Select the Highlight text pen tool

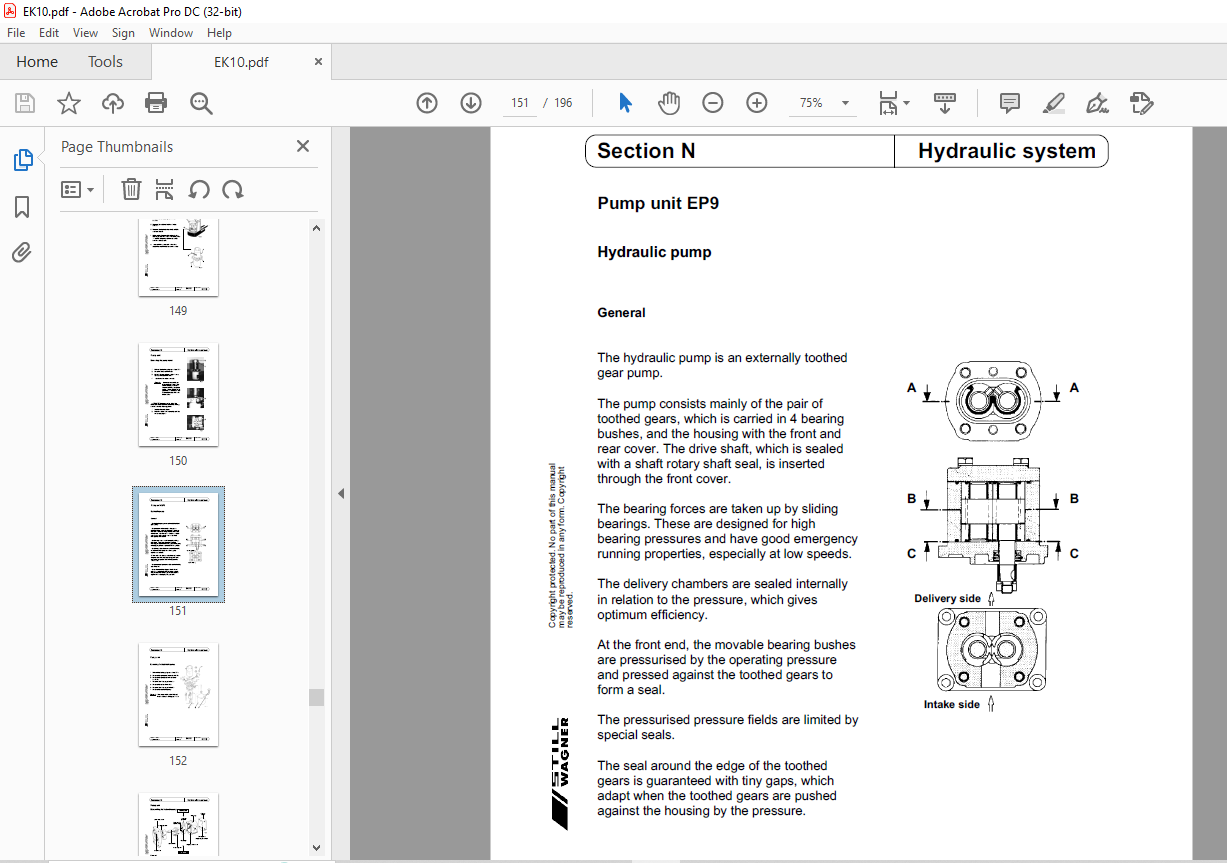[1054, 103]
